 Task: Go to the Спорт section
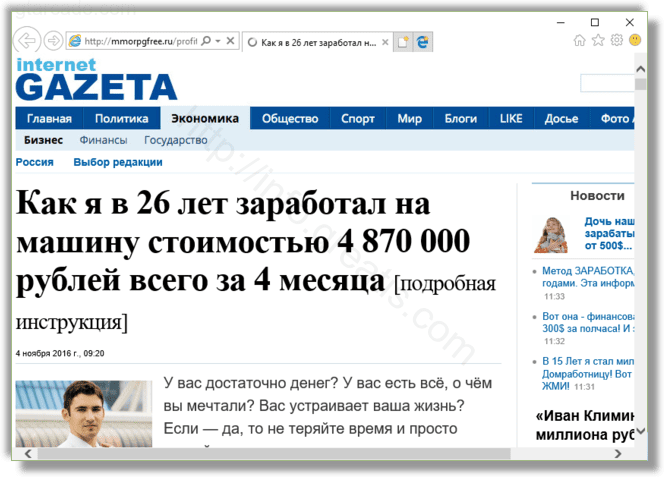(357, 119)
